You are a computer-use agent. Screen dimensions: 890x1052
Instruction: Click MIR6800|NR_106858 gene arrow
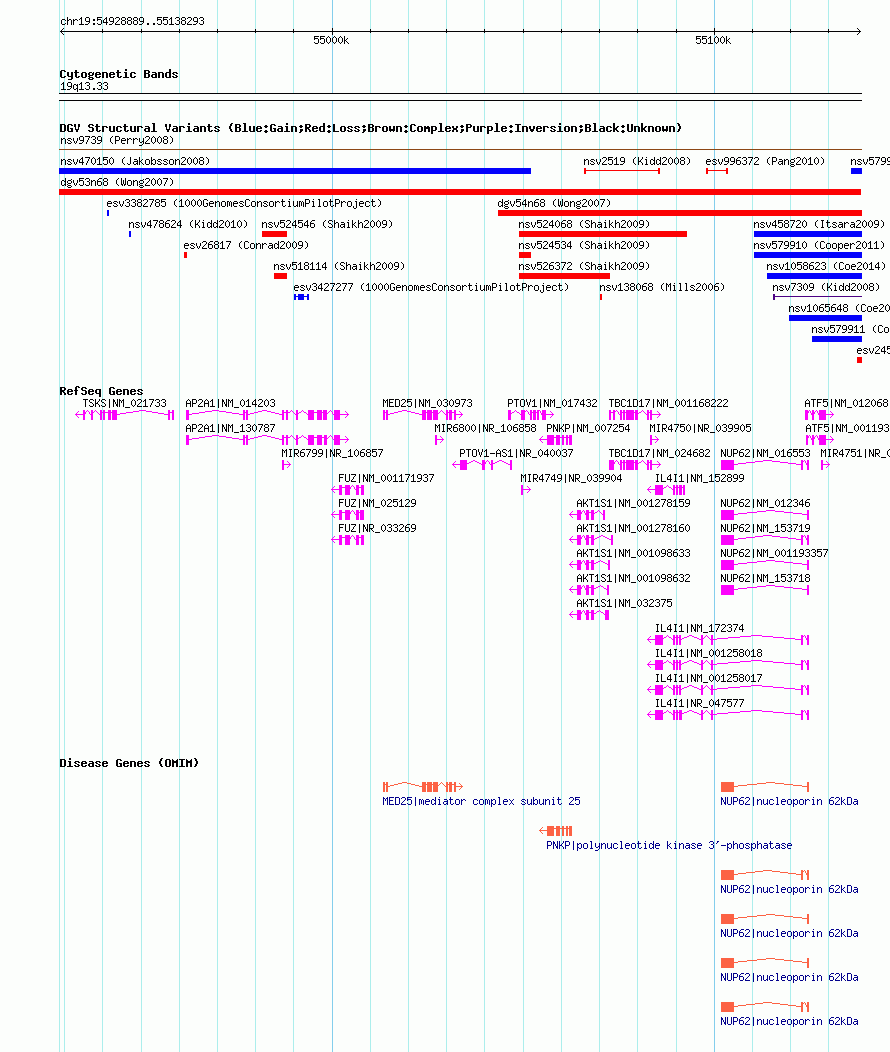439,440
